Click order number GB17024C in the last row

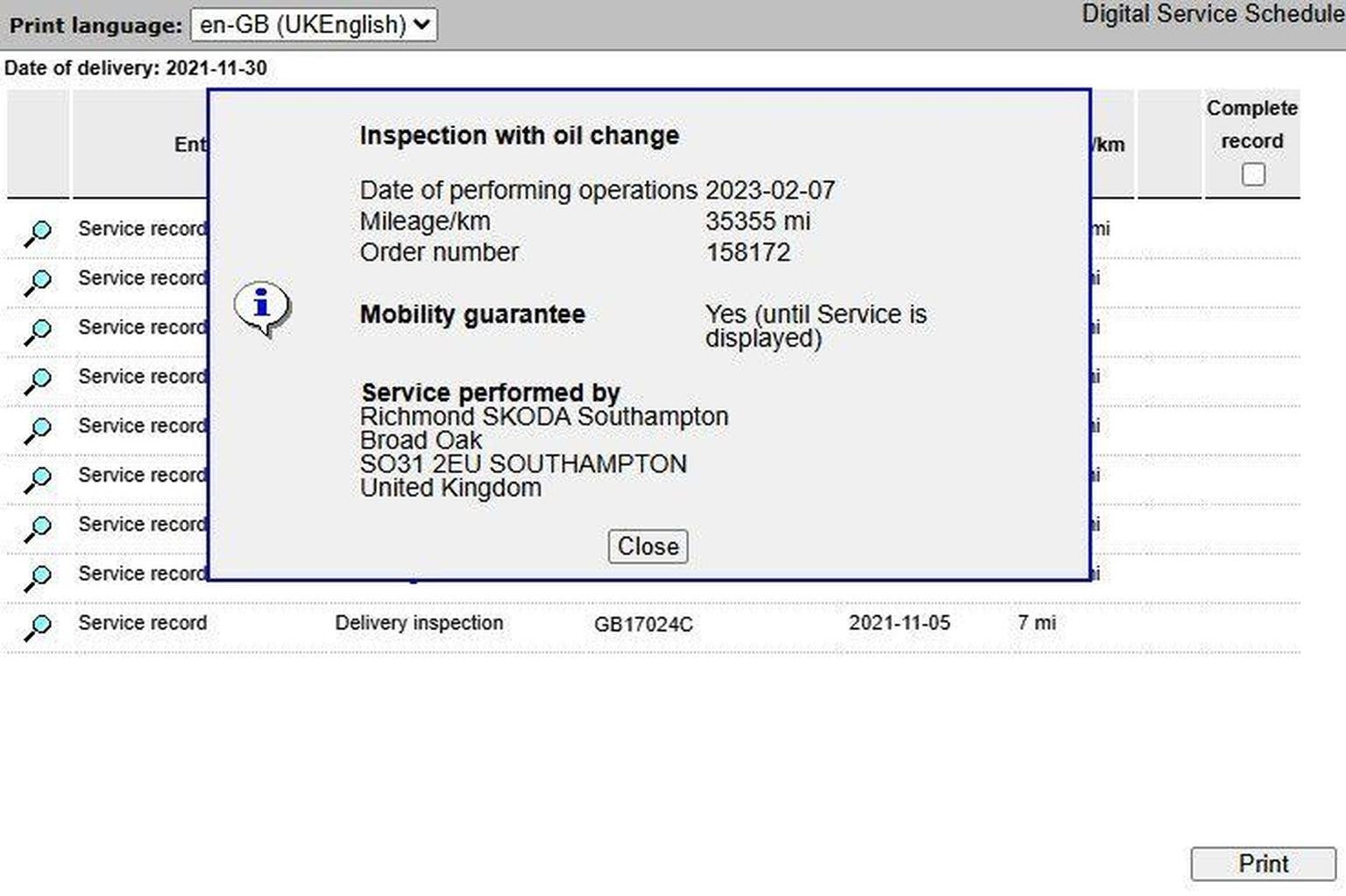[643, 624]
